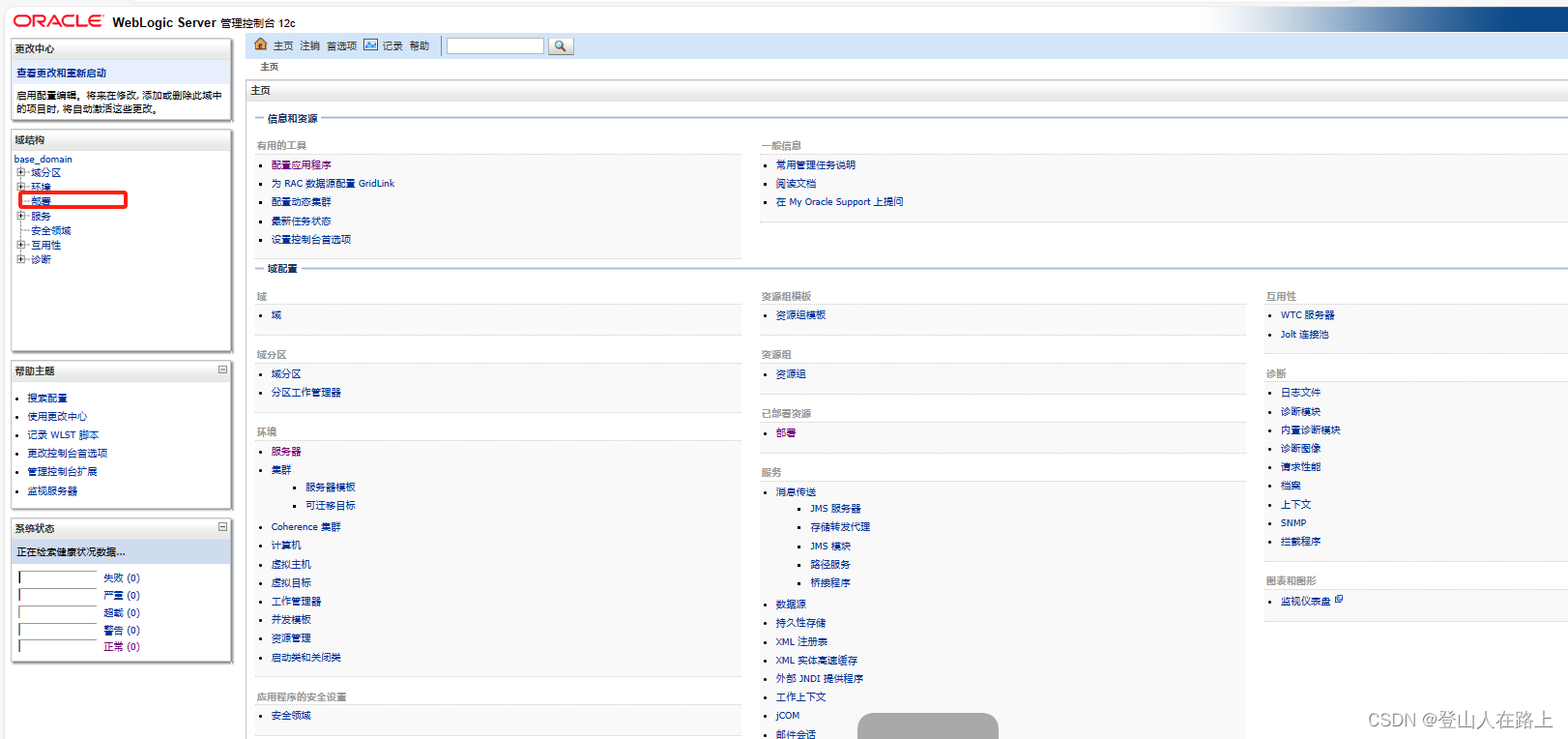Expand the 服务 tree node
The image size is (1568, 739).
pyautogui.click(x=20, y=216)
